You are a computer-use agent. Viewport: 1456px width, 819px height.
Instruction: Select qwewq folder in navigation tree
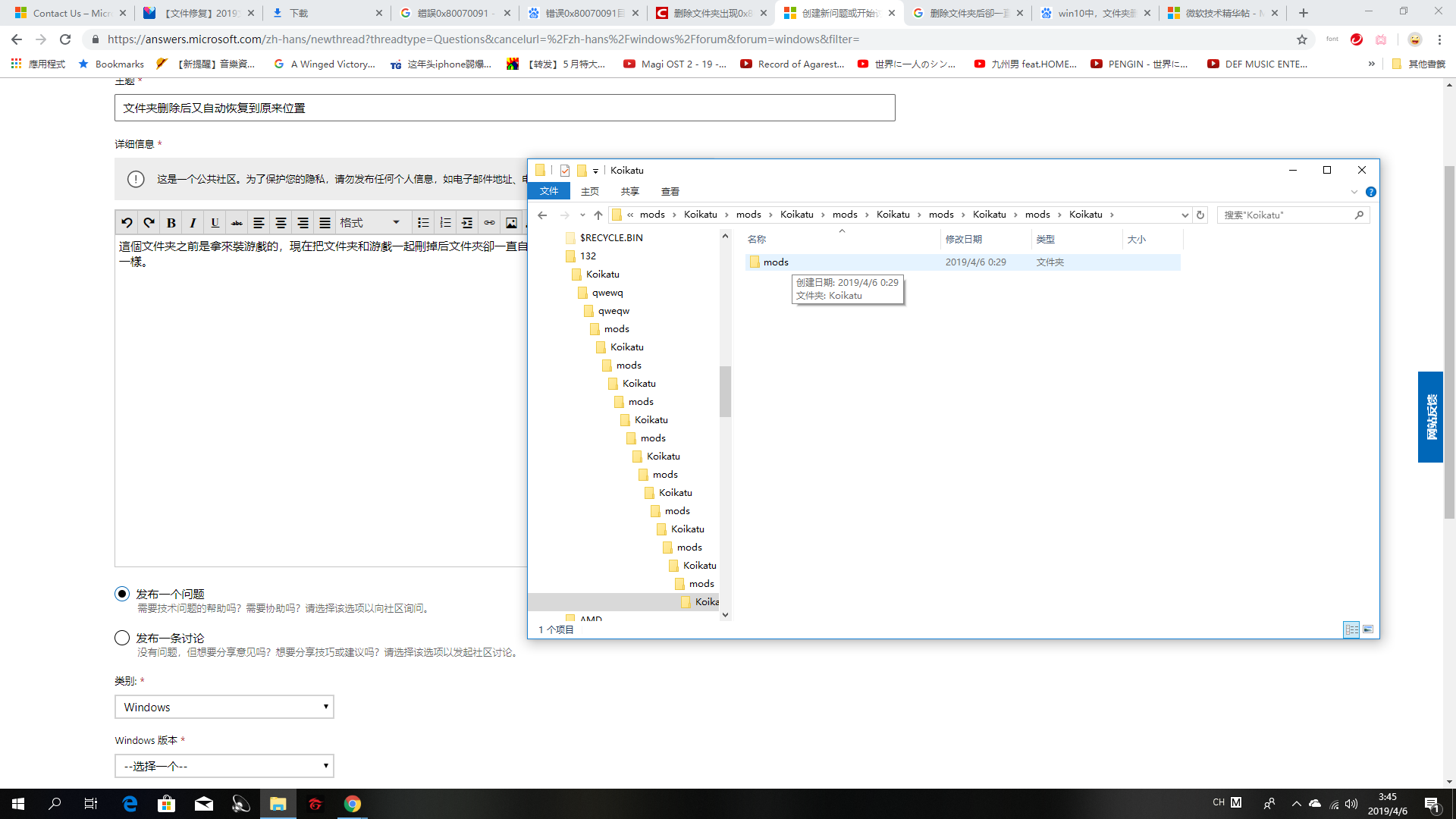[607, 293]
